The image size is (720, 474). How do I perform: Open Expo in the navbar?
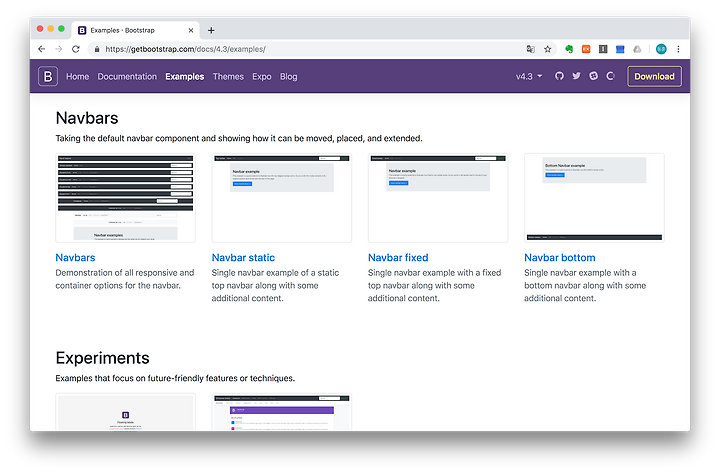262,76
